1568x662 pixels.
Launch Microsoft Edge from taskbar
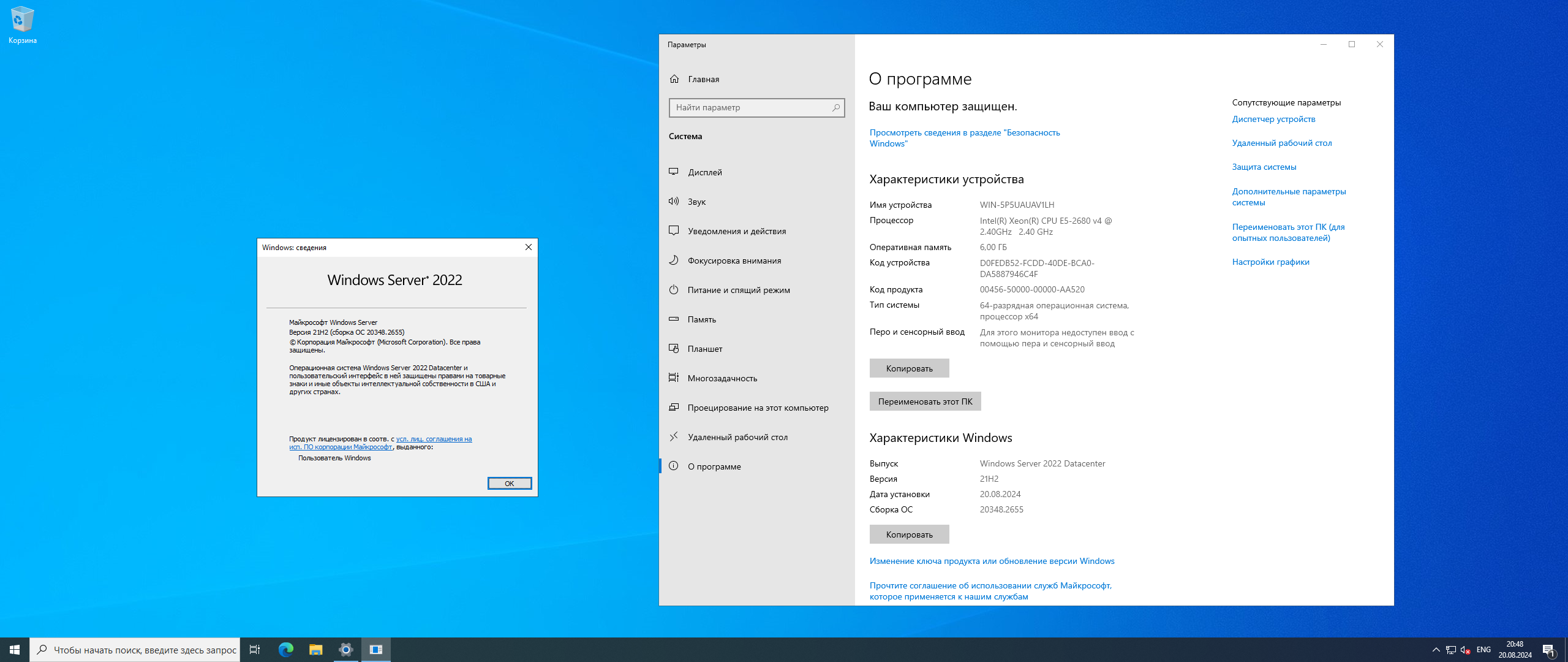286,650
